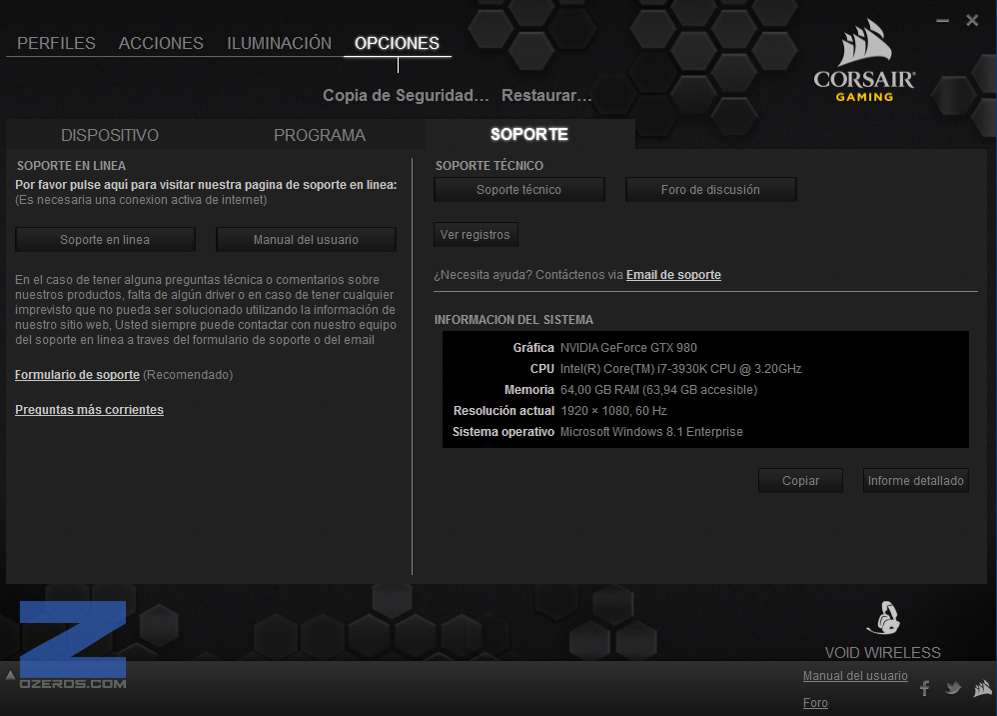Close the Corsair utility window
The image size is (997, 716).
coord(972,21)
